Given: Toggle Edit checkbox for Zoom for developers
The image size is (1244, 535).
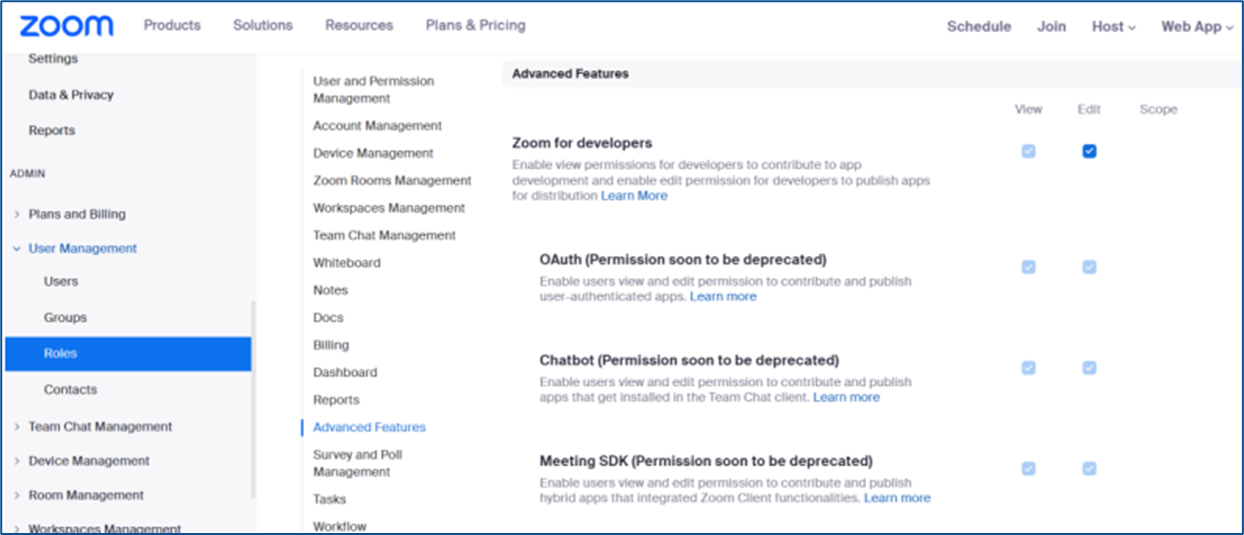Looking at the screenshot, I should tap(1089, 151).
